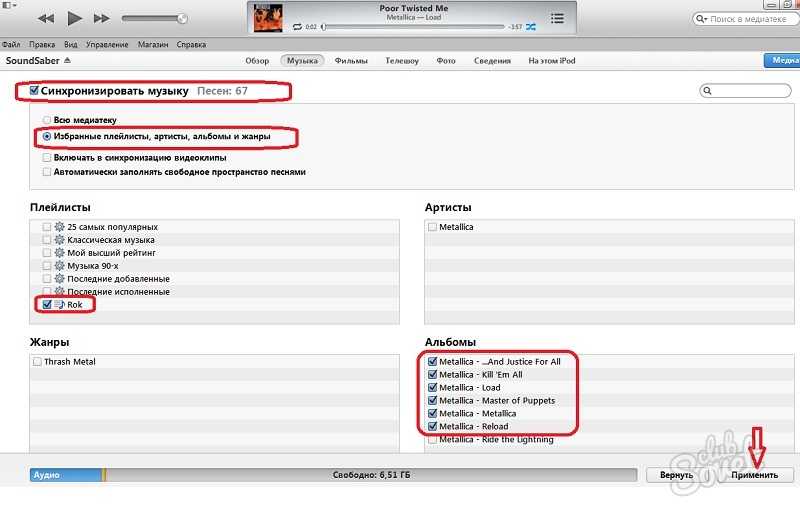Toggle the Синхронизировать музыку checkbox
Viewport: 800px width, 532px height.
[34, 90]
